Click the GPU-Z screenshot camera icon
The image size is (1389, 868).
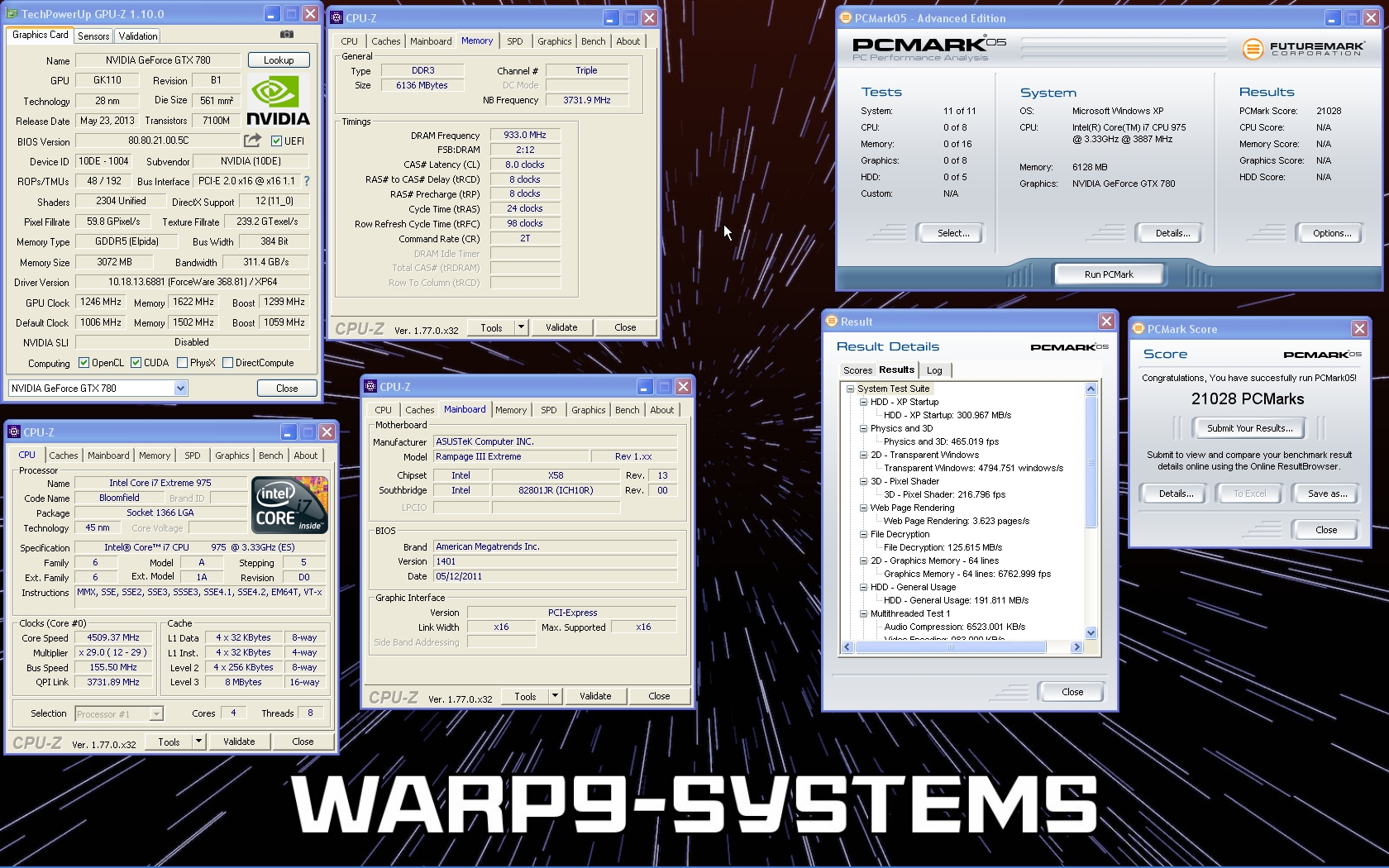point(286,34)
